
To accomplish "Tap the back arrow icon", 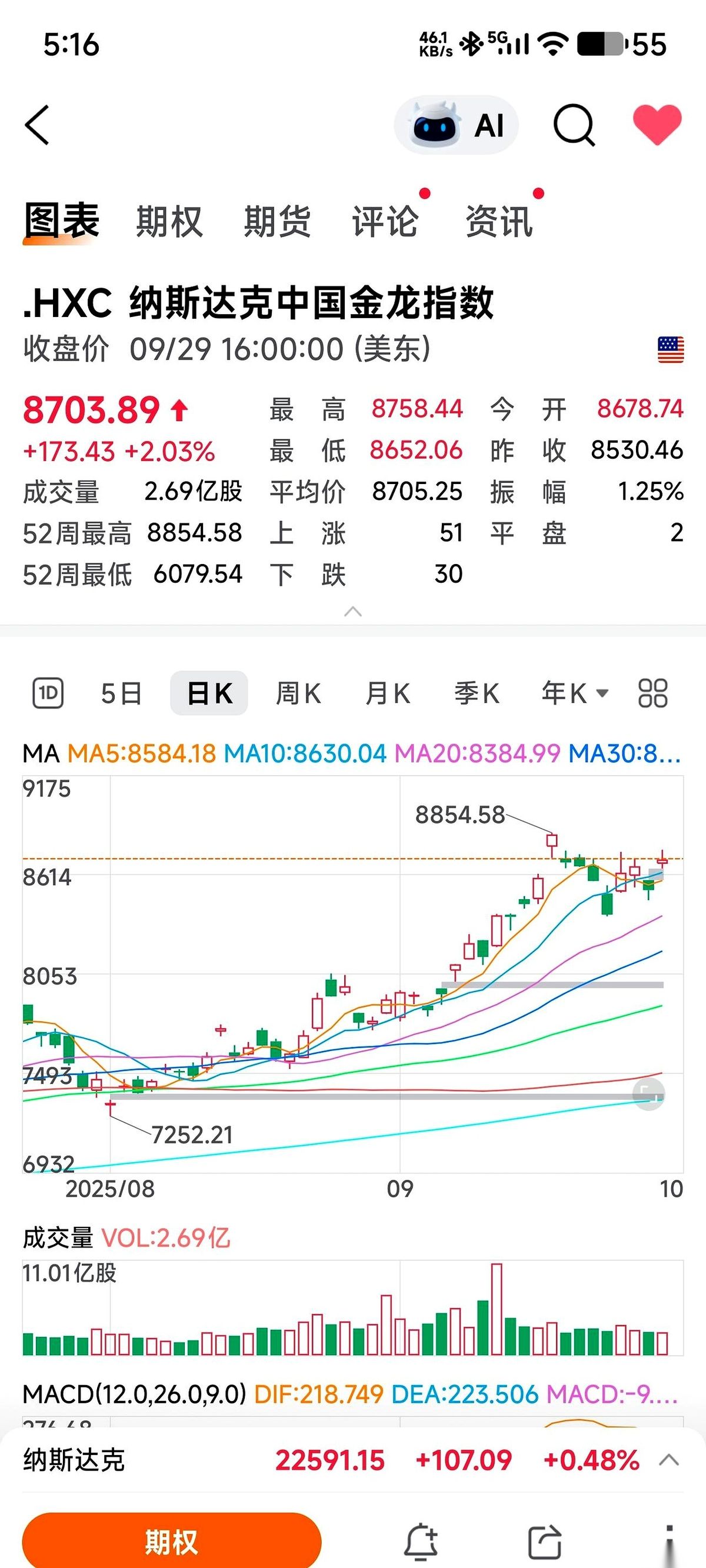I will click(x=37, y=125).
